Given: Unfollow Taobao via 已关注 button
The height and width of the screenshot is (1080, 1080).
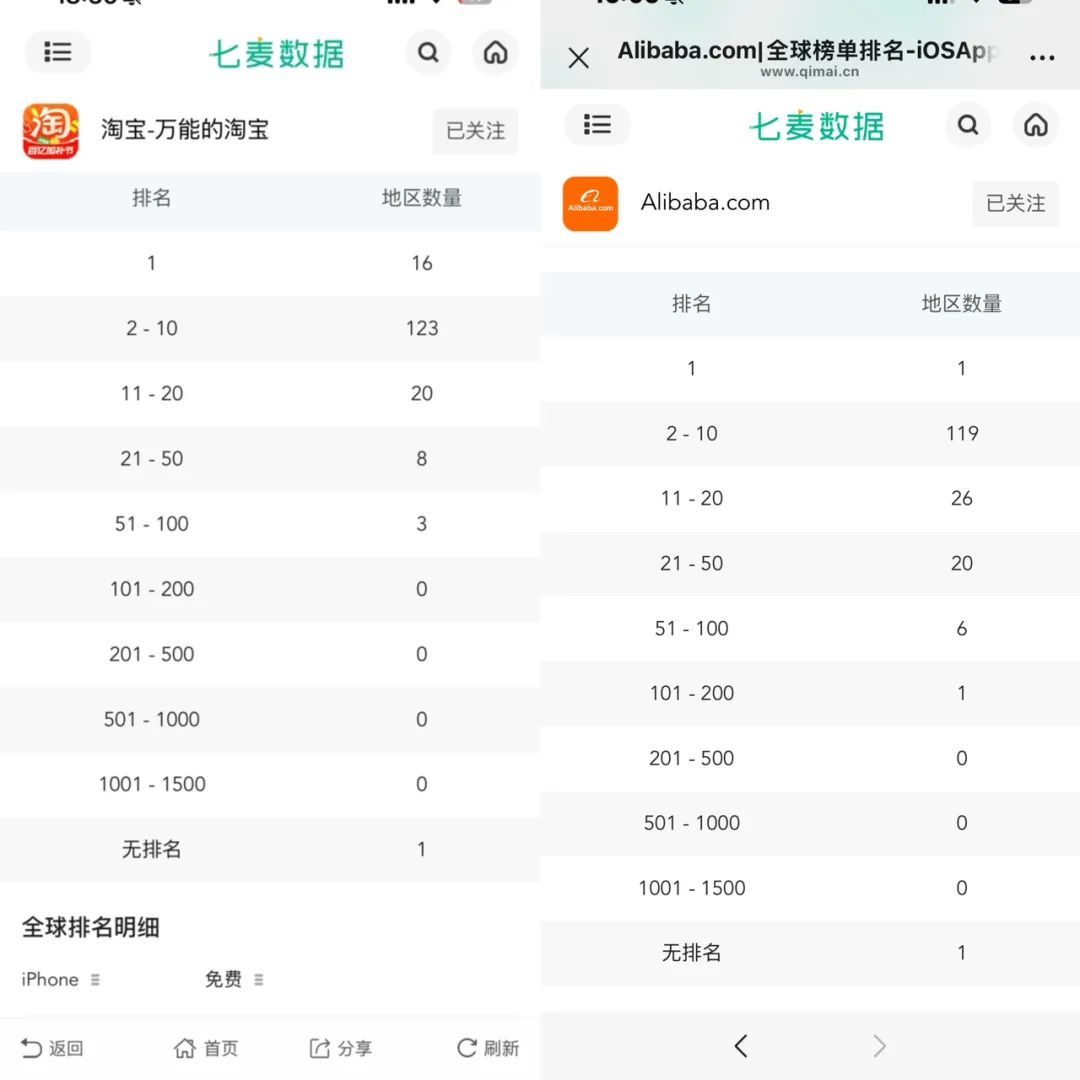Looking at the screenshot, I should tap(476, 131).
